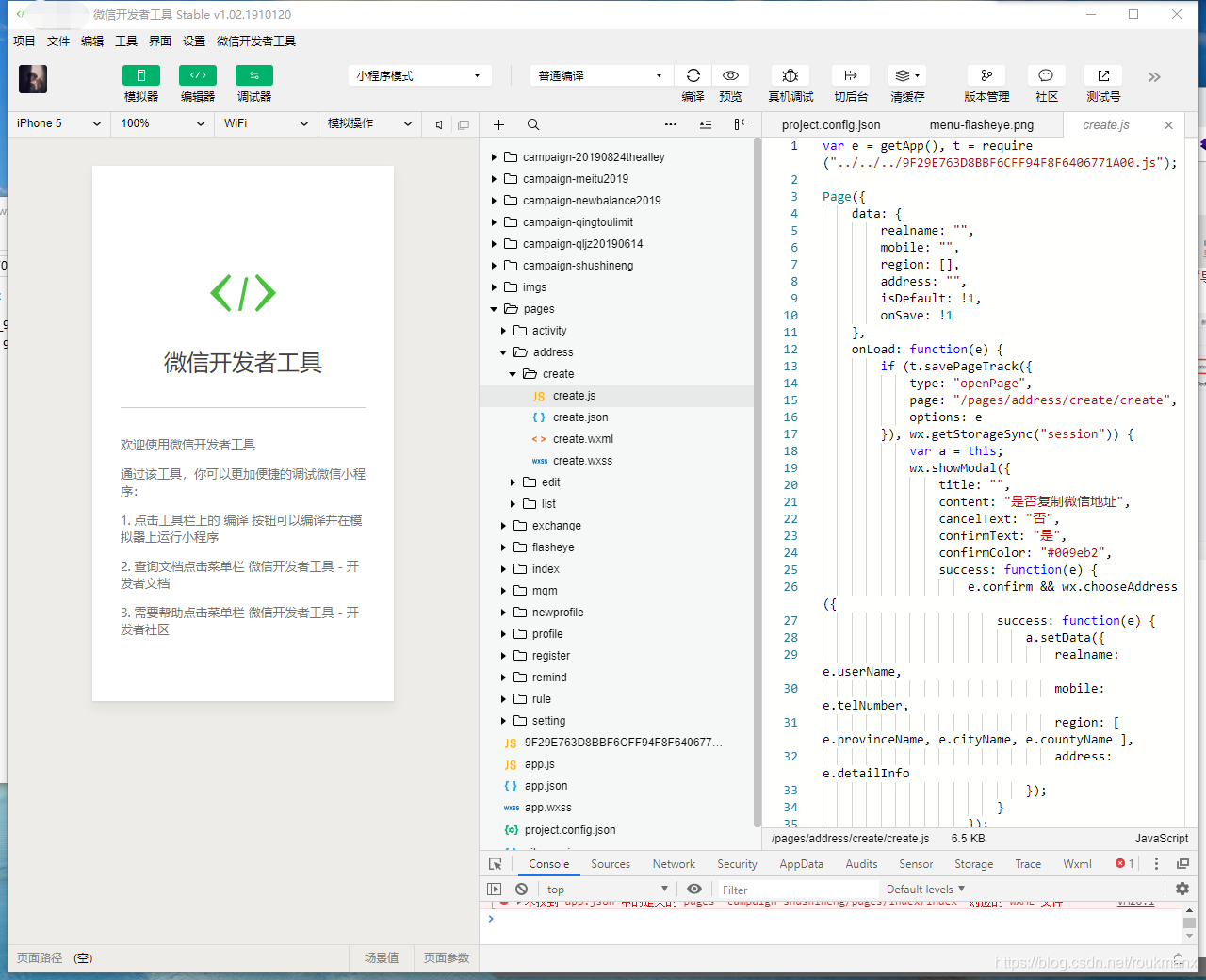The image size is (1206, 980).
Task: Click the element inspector icon in devtools
Action: coord(496,864)
